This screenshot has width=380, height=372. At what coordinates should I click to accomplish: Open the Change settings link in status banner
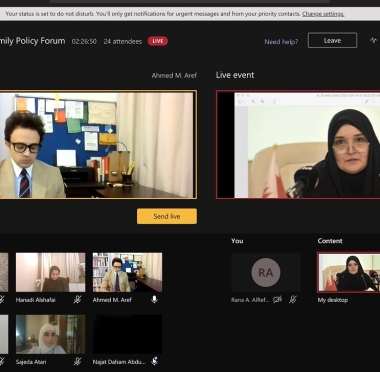coord(323,14)
